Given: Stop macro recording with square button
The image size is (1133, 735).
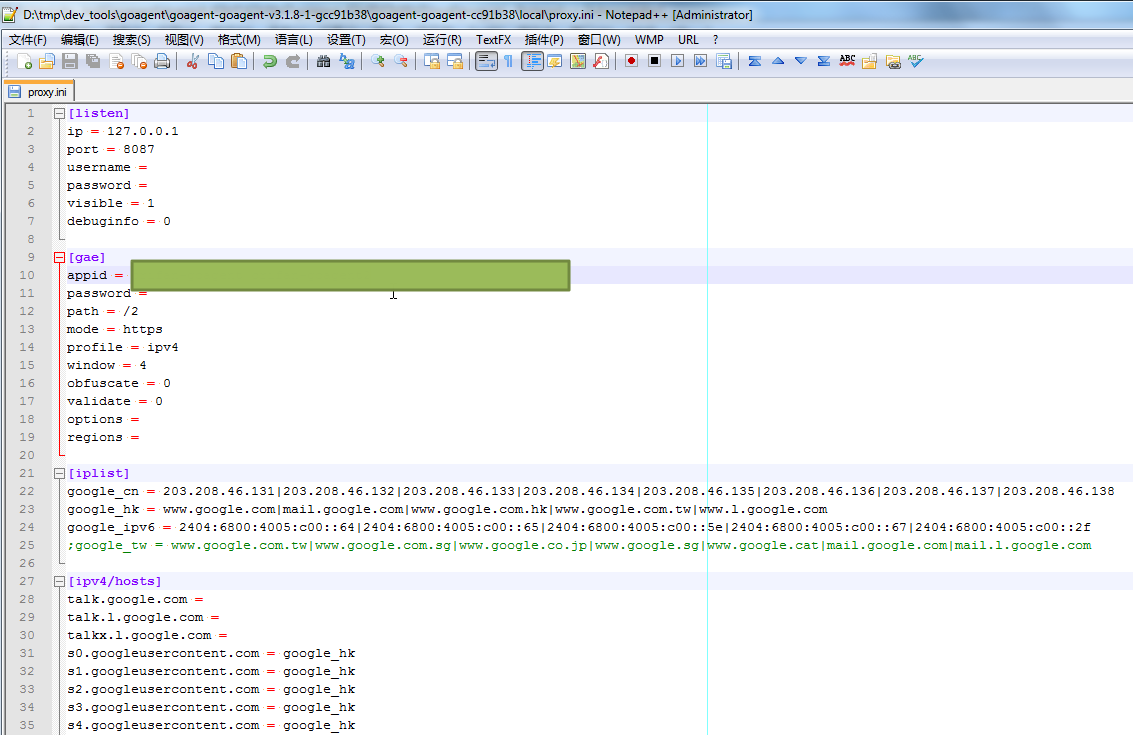Looking at the screenshot, I should click(x=655, y=61).
